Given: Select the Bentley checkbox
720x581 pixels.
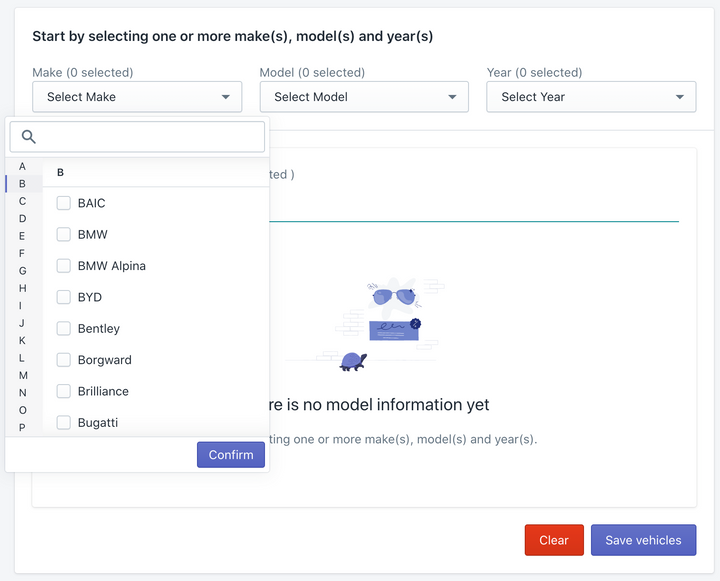Looking at the screenshot, I should (x=63, y=328).
